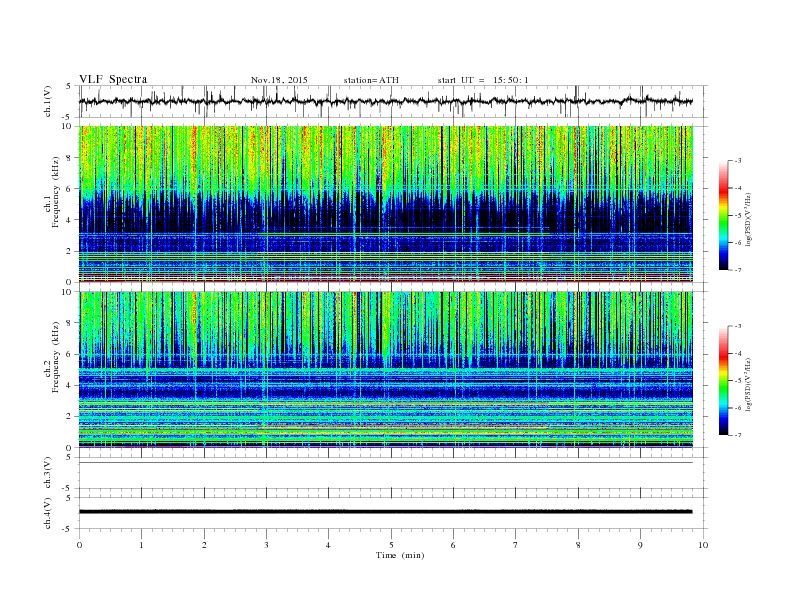The image size is (792, 612).
Task: Click the '5' tick on time axis
Action: [x=391, y=545]
